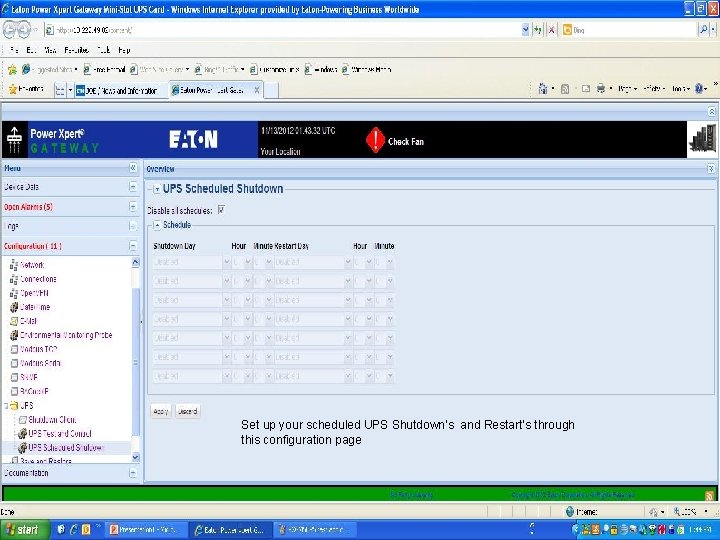Open the Safety command bar menu
This screenshot has width=720, height=540.
pyautogui.click(x=653, y=89)
